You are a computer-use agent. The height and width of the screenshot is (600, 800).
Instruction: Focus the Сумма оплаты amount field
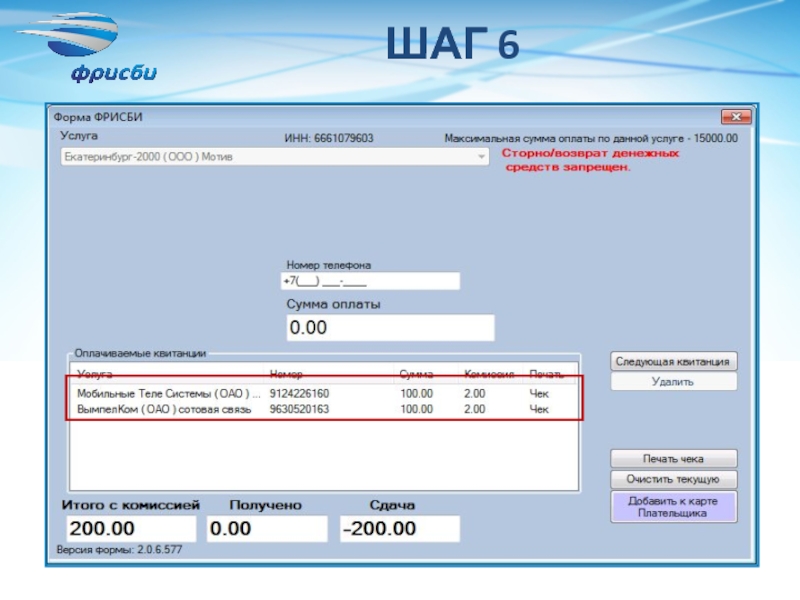(x=390, y=328)
